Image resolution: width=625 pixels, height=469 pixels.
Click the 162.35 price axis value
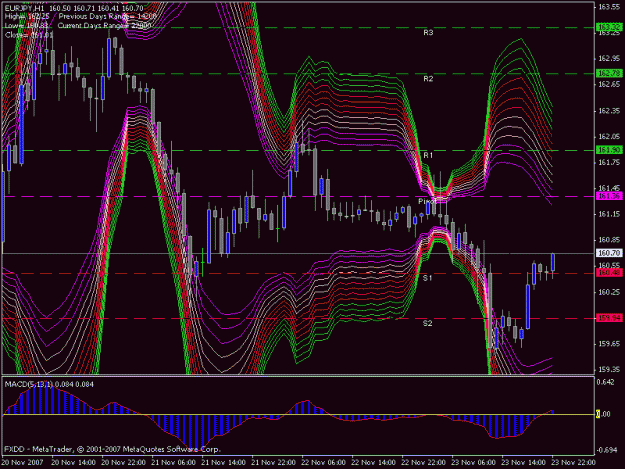609,111
